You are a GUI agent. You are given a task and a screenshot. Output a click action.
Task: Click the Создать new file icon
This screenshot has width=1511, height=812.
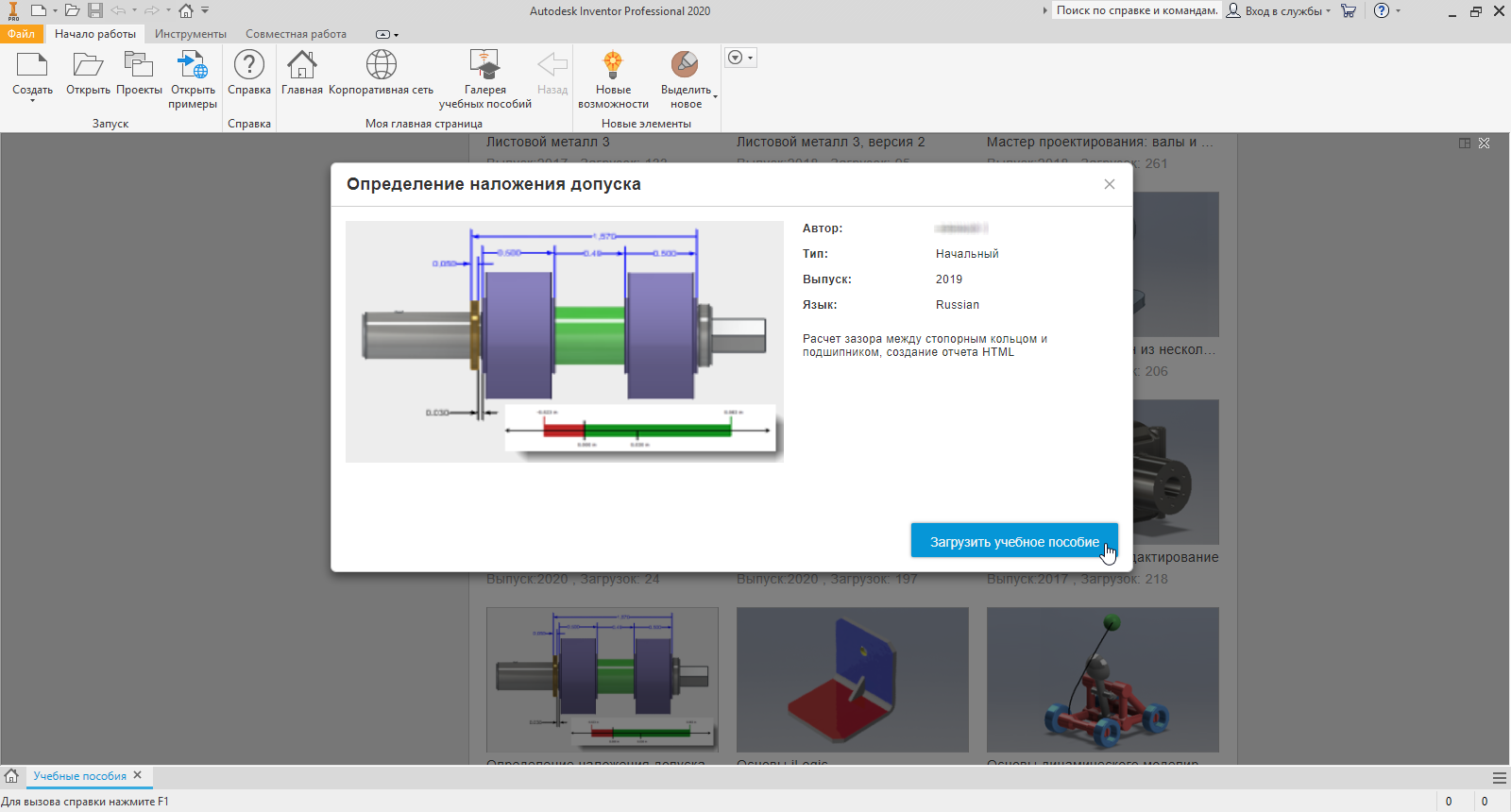click(32, 65)
